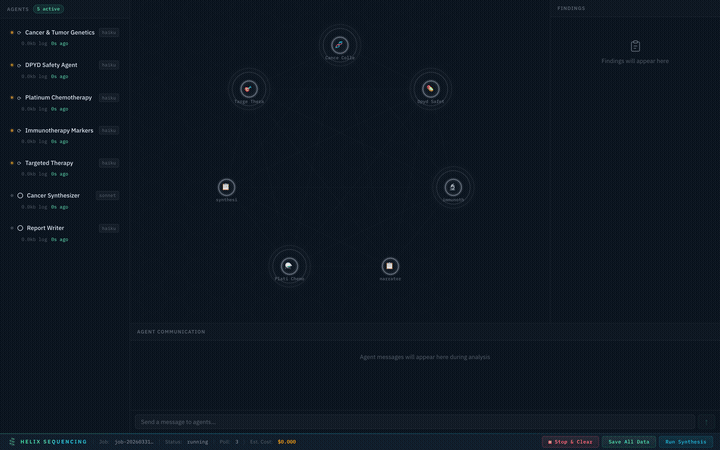
Task: Click 'Agent messages will appear here' text
Action: pyautogui.click(x=425, y=357)
